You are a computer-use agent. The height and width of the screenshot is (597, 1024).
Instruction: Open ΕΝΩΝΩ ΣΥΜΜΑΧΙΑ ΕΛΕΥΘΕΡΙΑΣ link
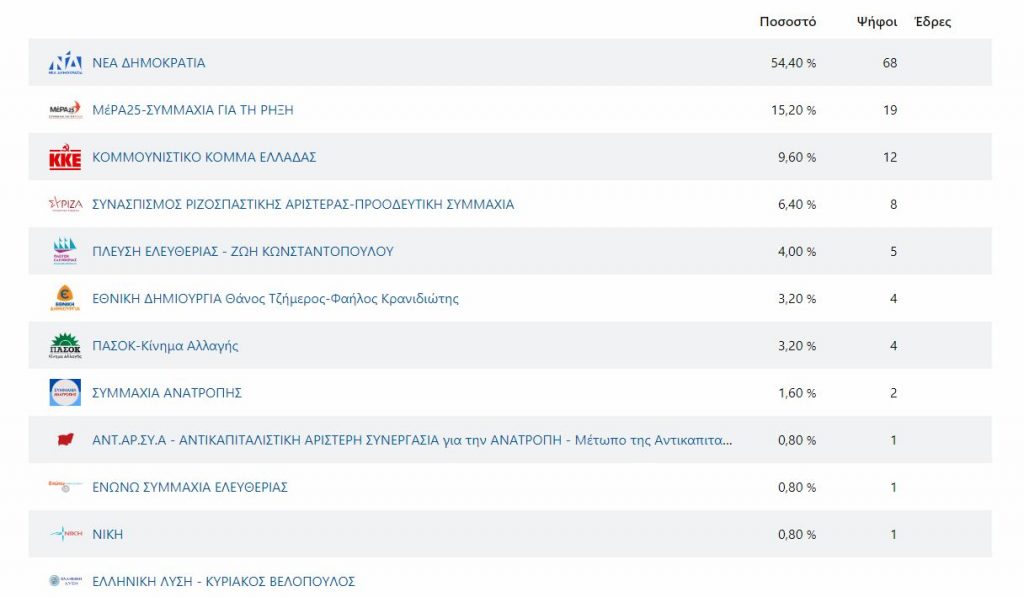point(190,487)
